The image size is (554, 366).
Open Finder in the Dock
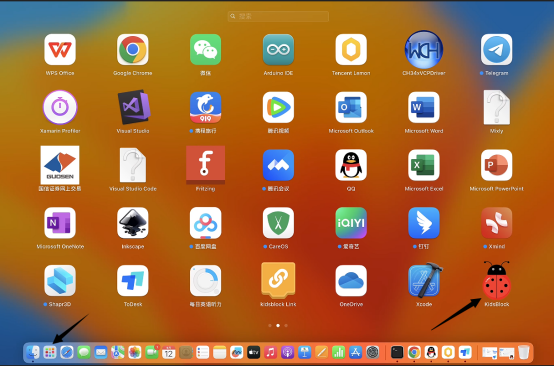33,352
